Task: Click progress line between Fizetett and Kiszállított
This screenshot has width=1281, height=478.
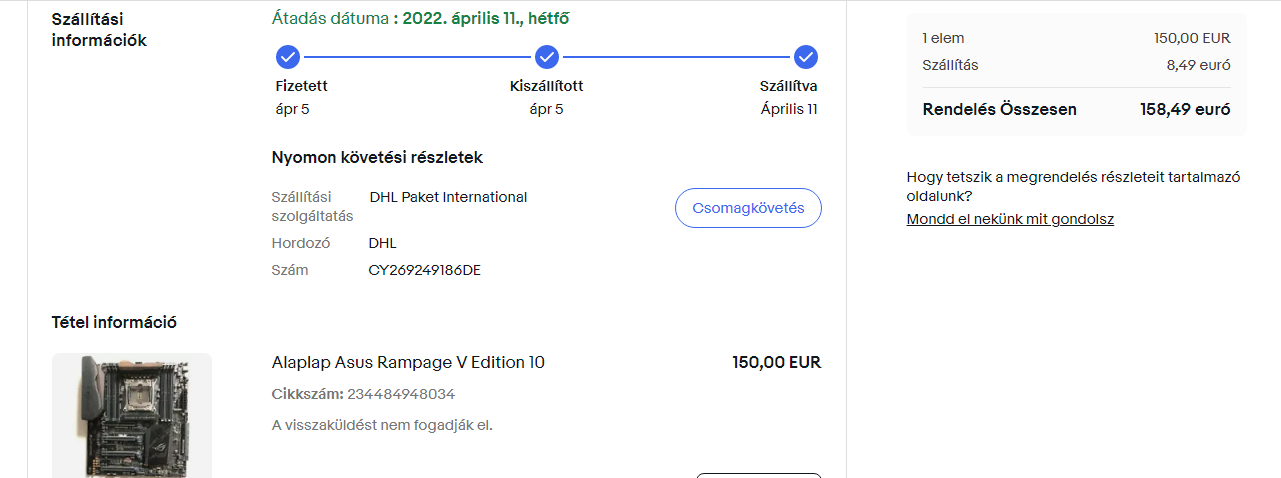Action: click(x=416, y=56)
